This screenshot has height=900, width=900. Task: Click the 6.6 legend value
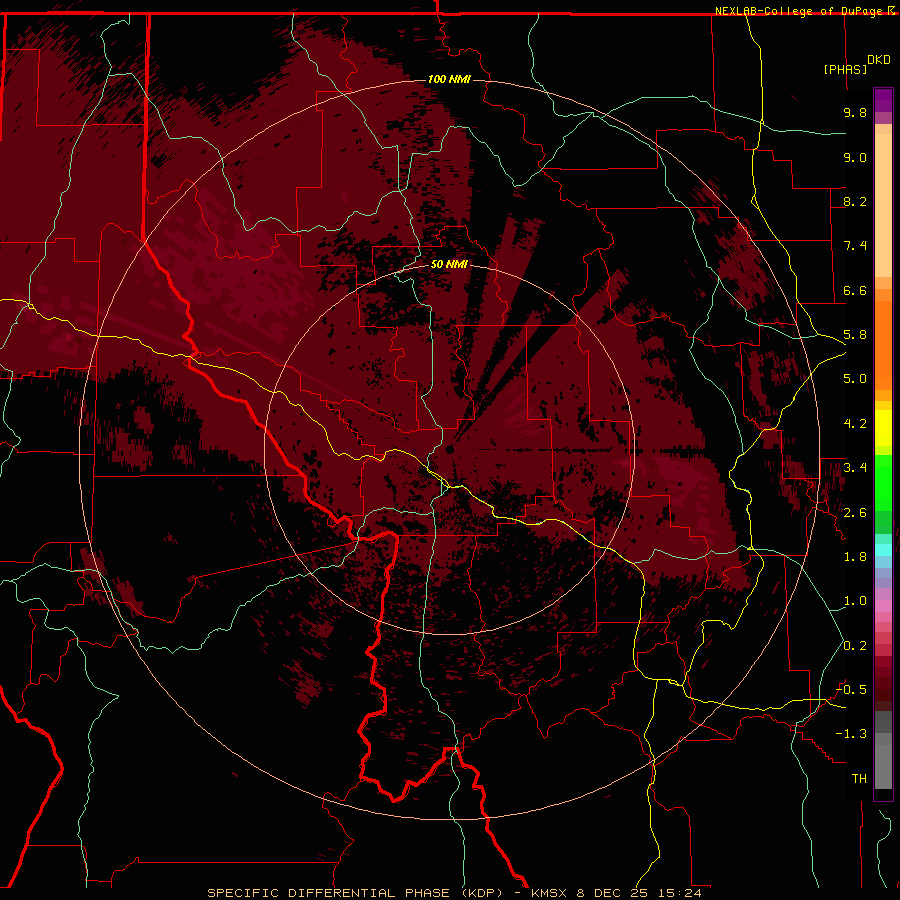(855, 290)
